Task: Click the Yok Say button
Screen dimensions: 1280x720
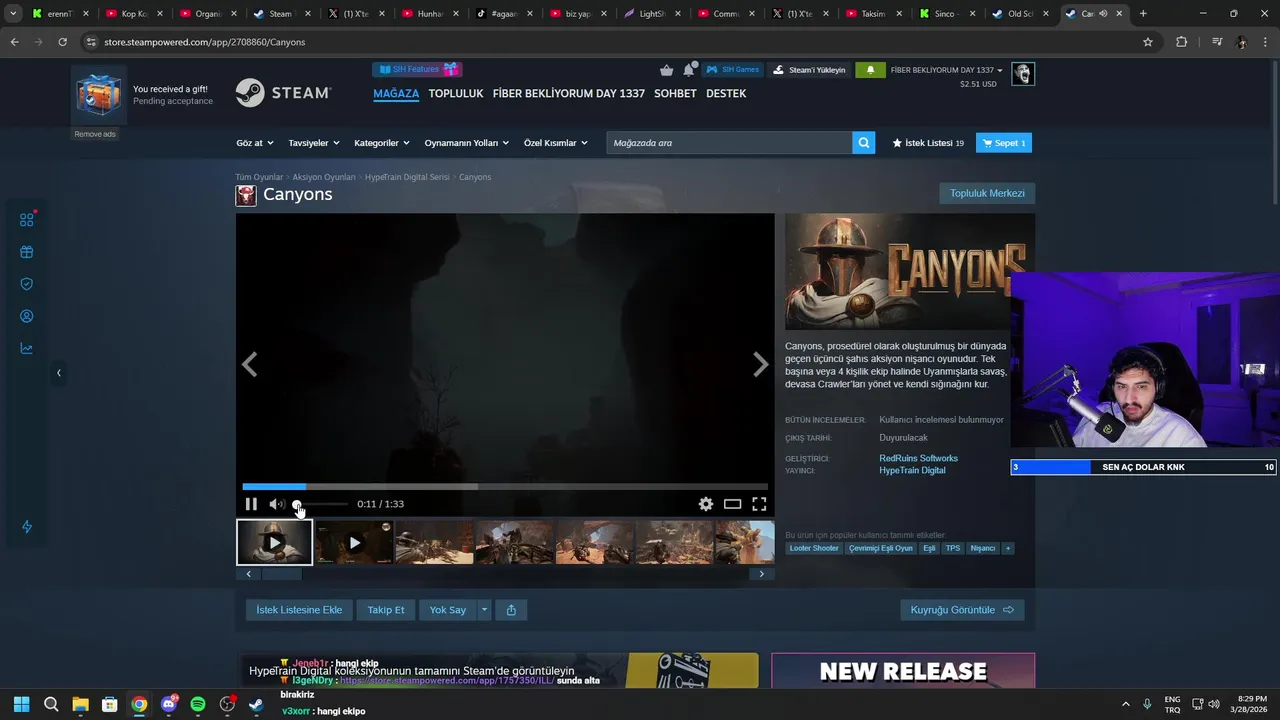Action: (448, 610)
